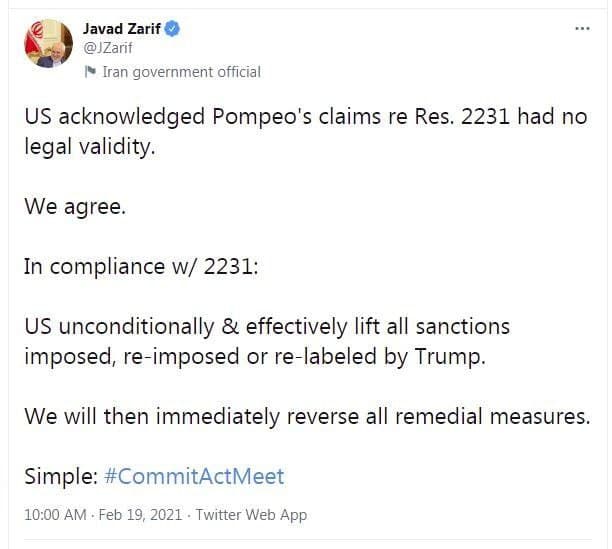Open the #CommitActMeet hashtag

pyautogui.click(x=194, y=476)
